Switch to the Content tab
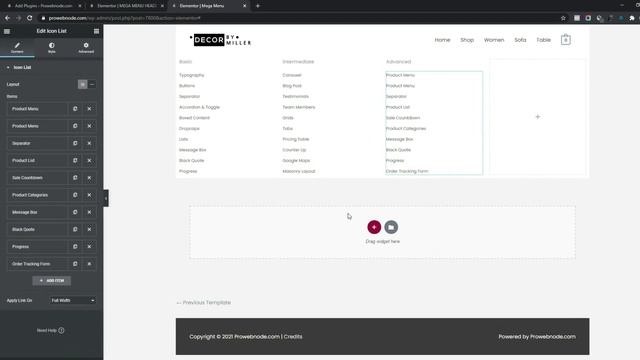Screen dimensions: 640x360 (x=17, y=47)
